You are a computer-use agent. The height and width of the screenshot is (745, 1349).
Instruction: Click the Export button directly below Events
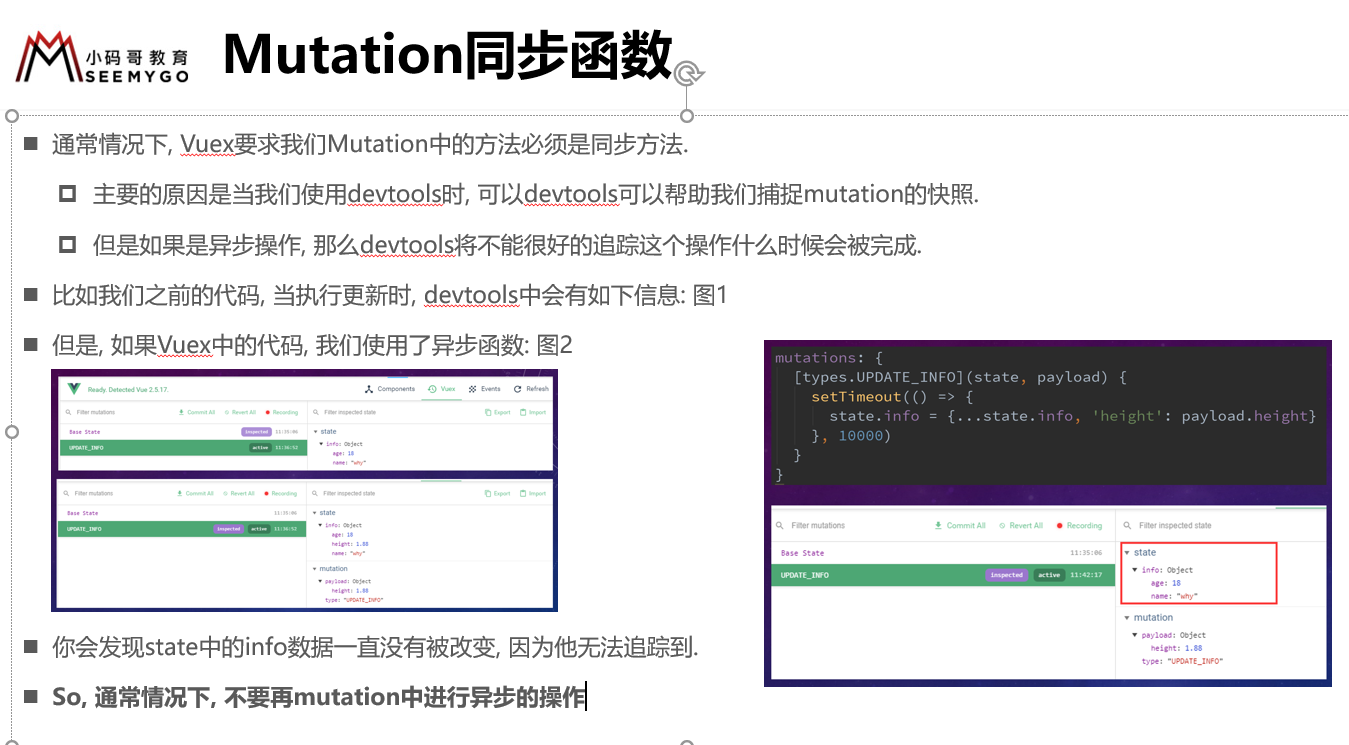(498, 412)
